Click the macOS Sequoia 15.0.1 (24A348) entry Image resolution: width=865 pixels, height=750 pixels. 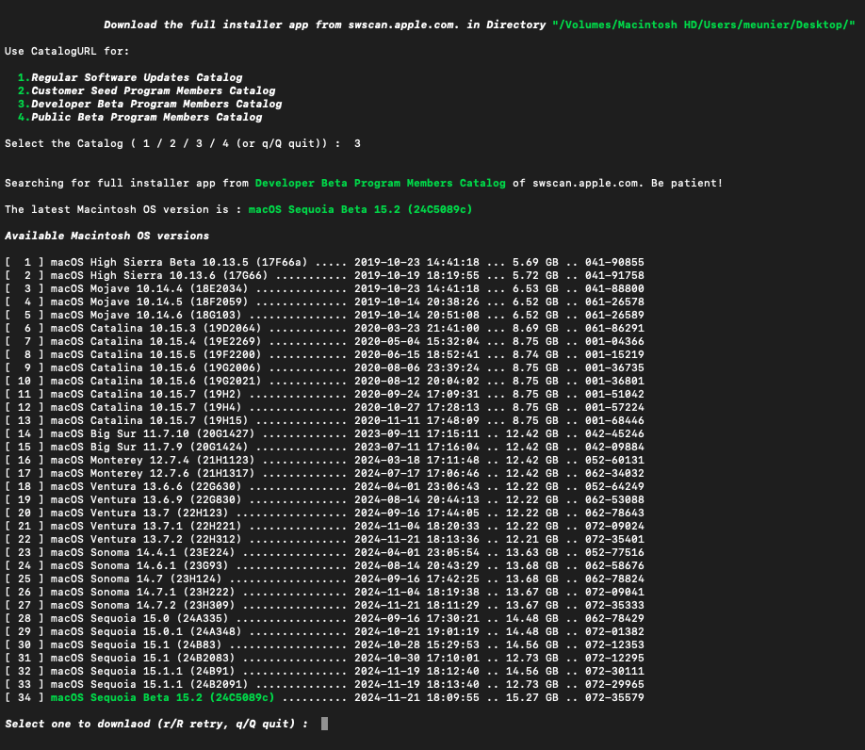click(324, 632)
